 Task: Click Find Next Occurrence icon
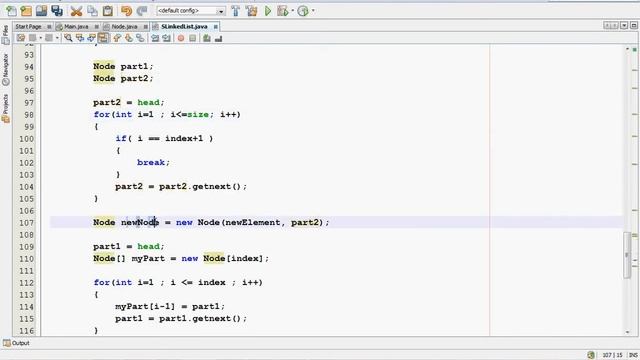click(91, 38)
